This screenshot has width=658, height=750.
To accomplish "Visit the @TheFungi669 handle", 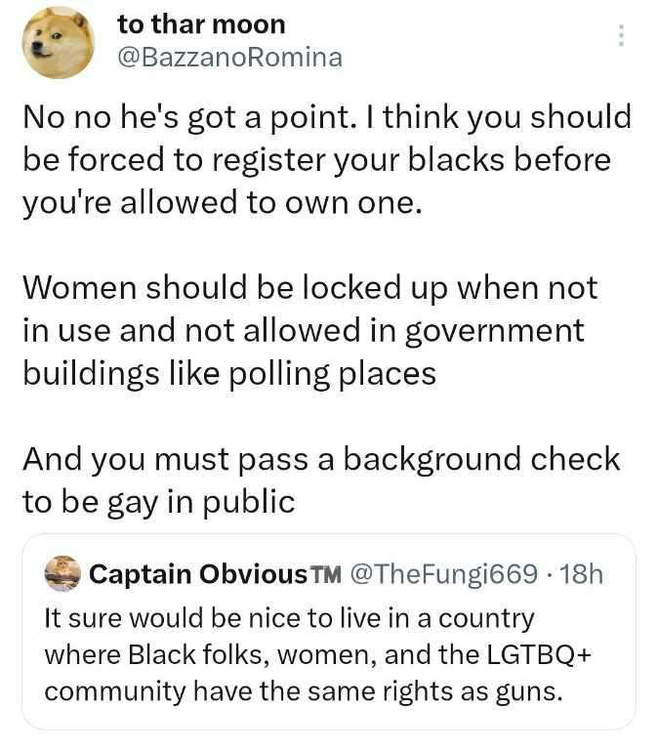I will [446, 575].
